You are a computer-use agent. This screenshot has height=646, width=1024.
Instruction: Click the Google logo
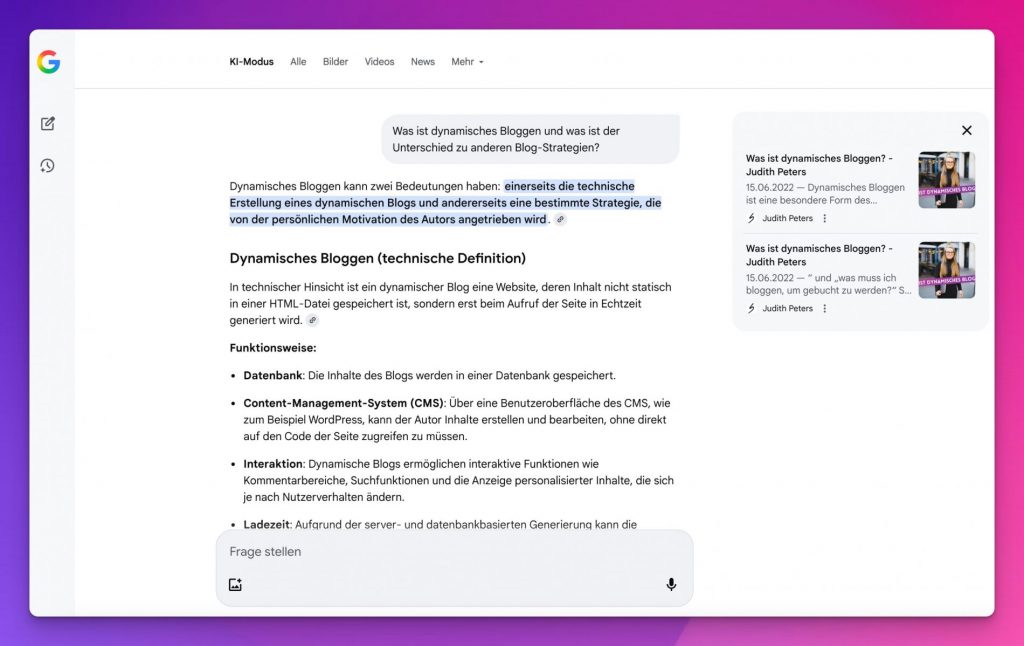pyautogui.click(x=48, y=62)
